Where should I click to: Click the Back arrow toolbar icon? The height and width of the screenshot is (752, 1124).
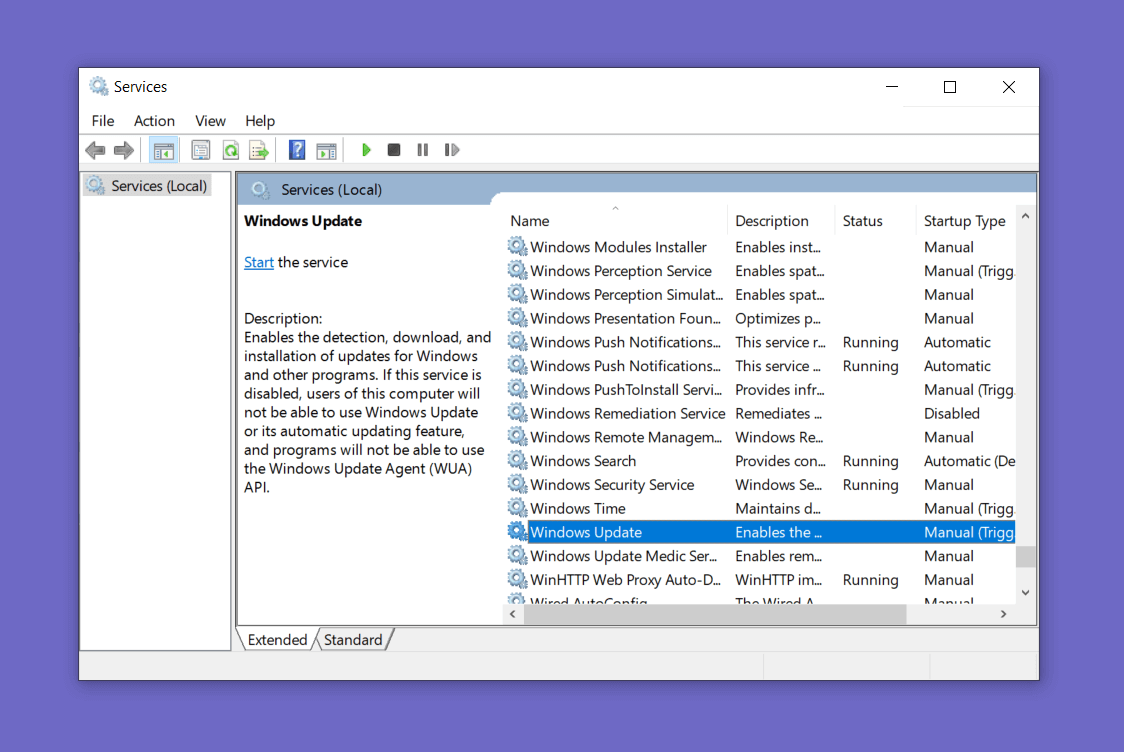tap(95, 150)
